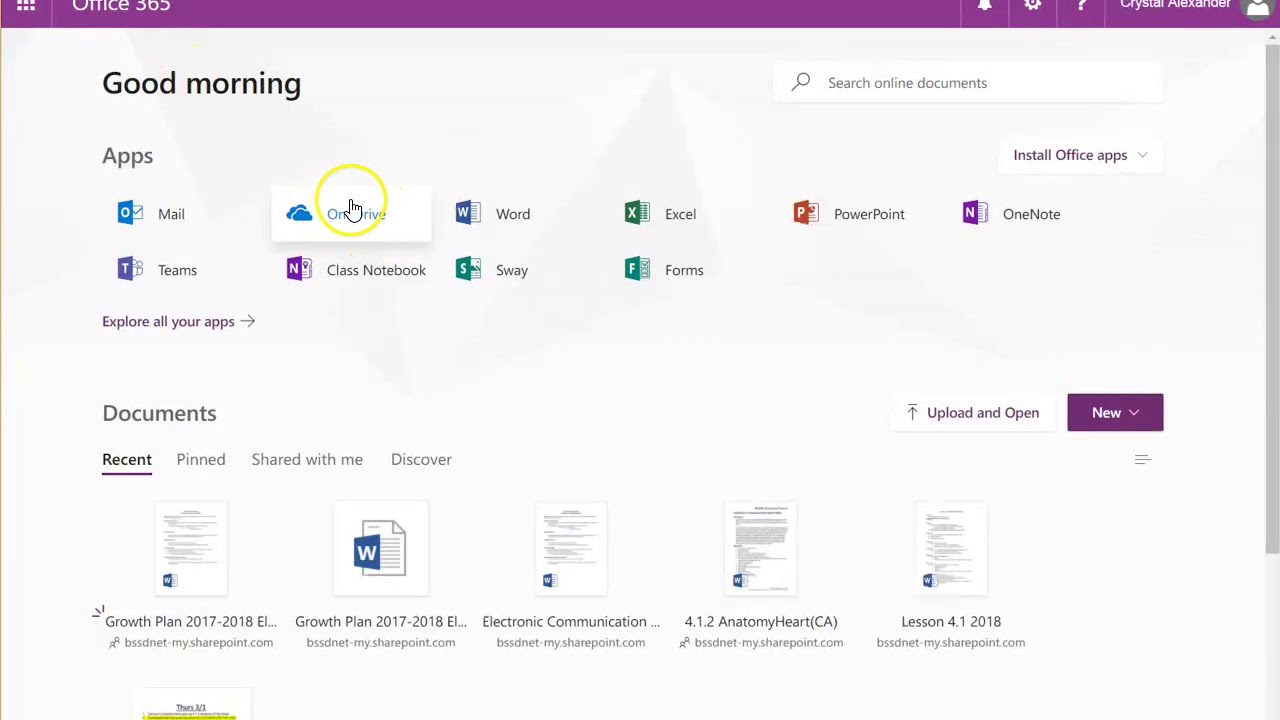1280x720 pixels.
Task: Open the app launcher waffle icon
Action: tap(26, 6)
